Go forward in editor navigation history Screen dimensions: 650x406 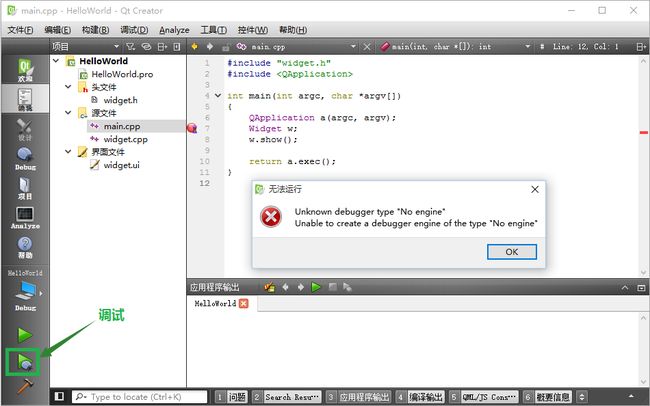tap(210, 46)
